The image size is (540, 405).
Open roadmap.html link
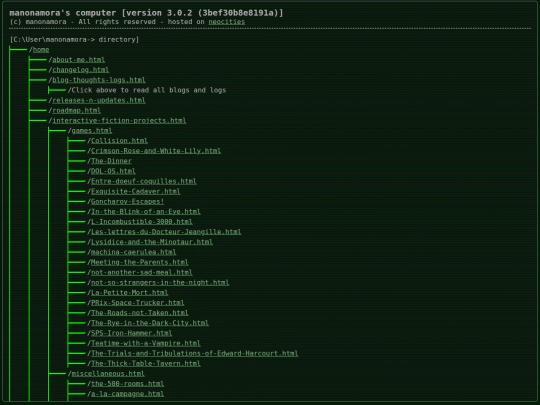coord(76,110)
